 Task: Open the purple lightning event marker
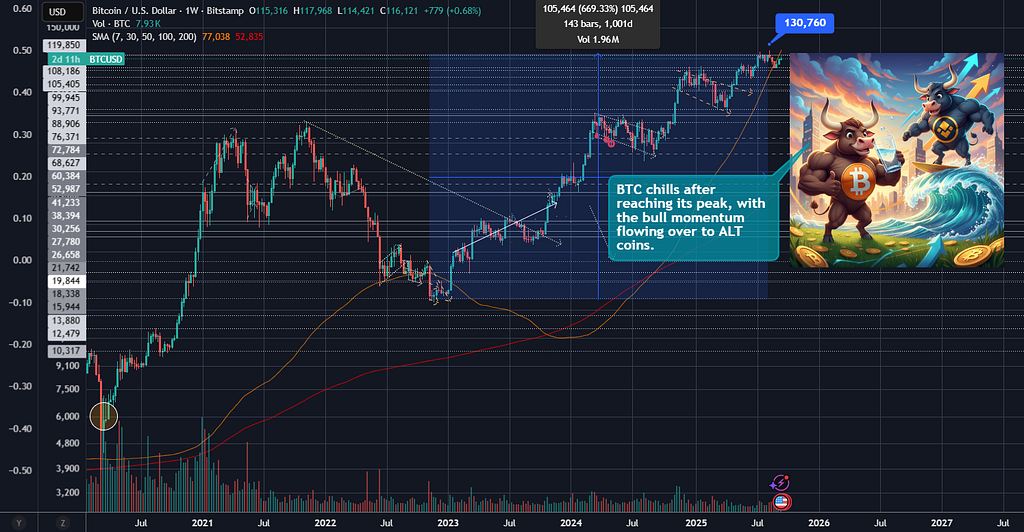tap(780, 483)
